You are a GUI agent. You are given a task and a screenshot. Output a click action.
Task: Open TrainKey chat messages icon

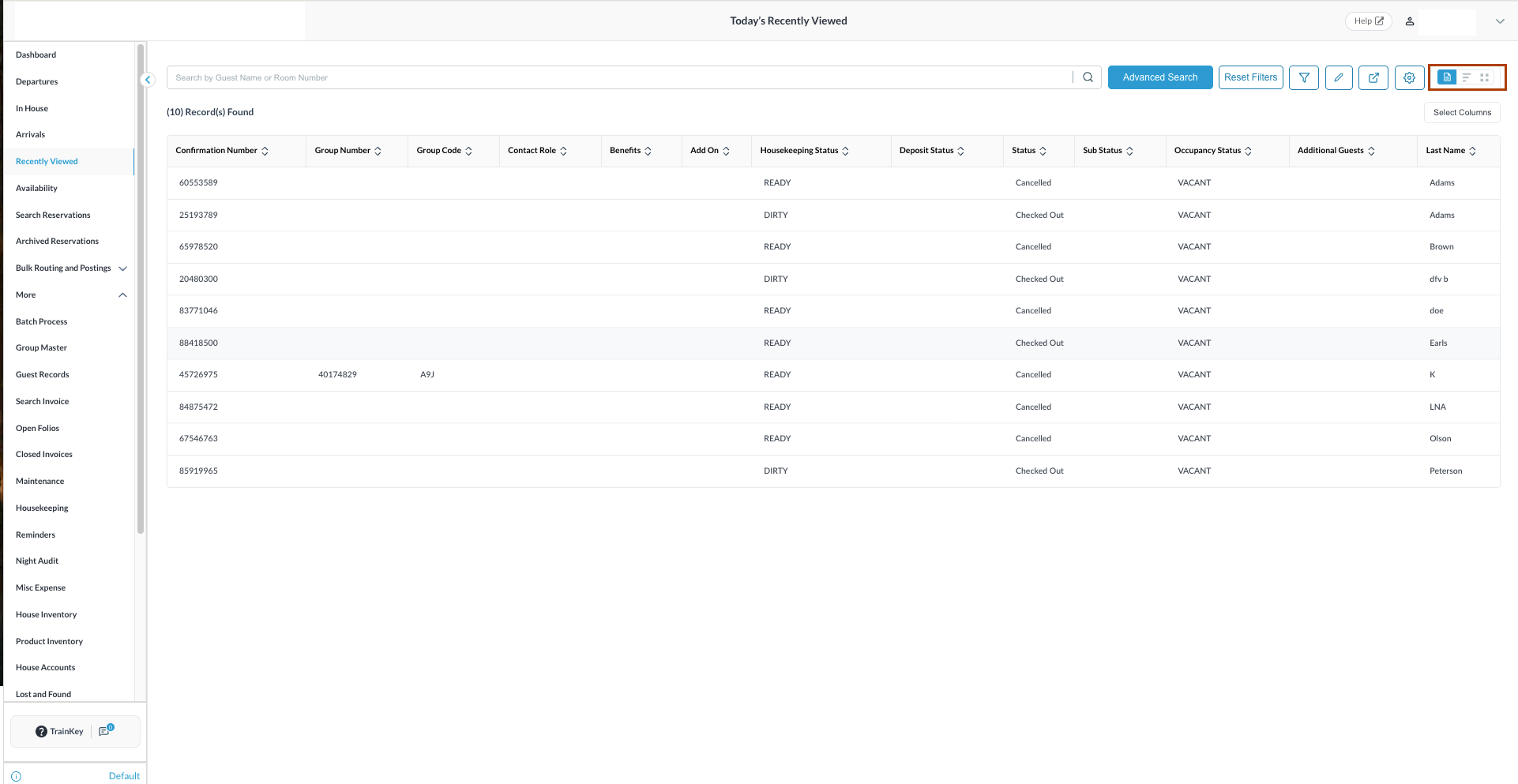pos(105,731)
